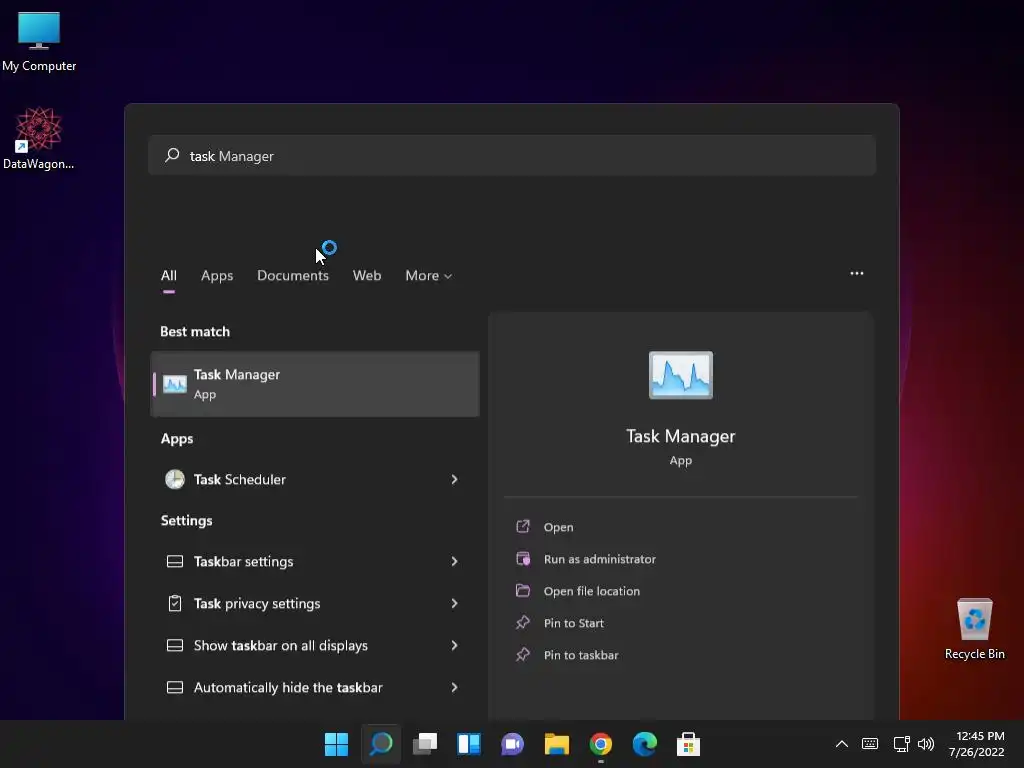1024x768 pixels.
Task: Switch to the Documents filter tab
Action: tap(293, 276)
